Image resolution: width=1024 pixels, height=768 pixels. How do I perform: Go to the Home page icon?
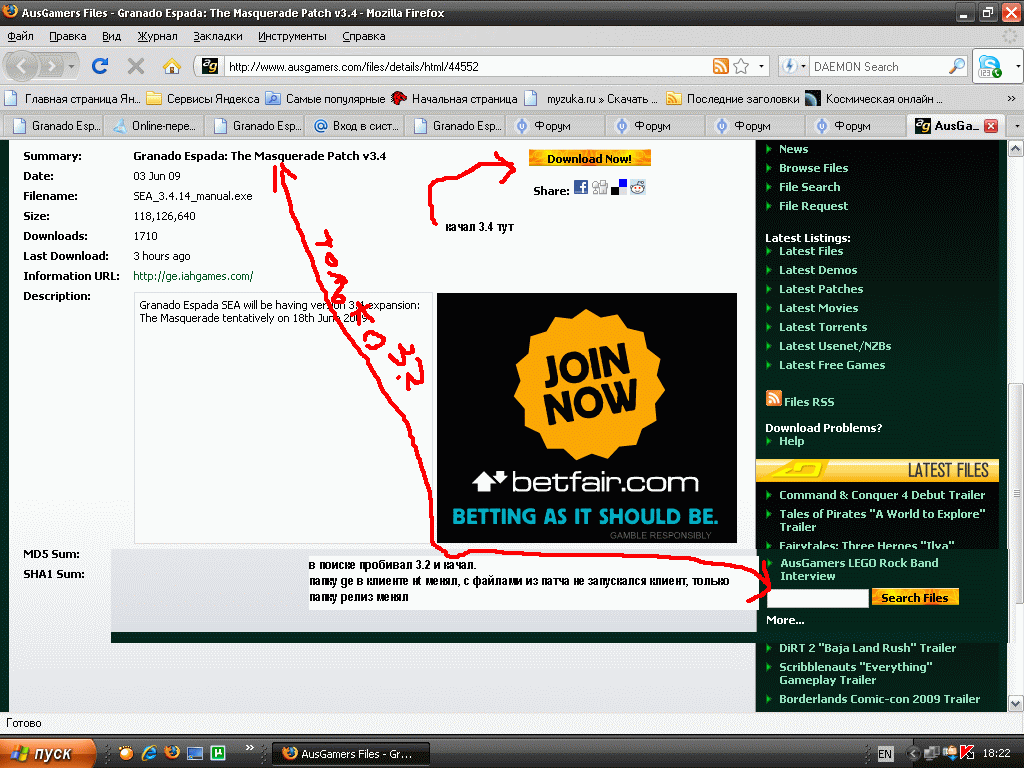[172, 66]
